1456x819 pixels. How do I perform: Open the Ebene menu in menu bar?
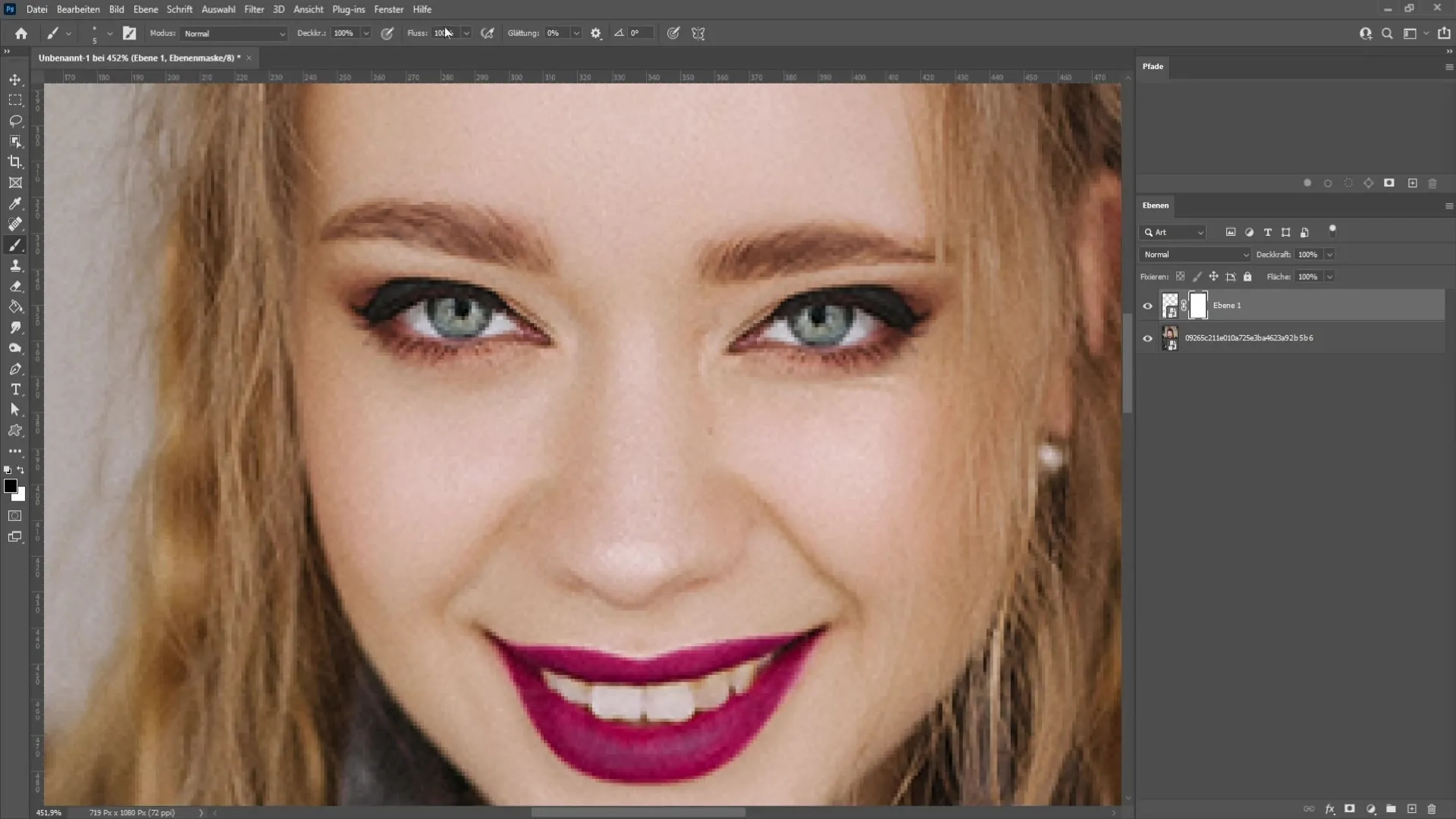(144, 9)
